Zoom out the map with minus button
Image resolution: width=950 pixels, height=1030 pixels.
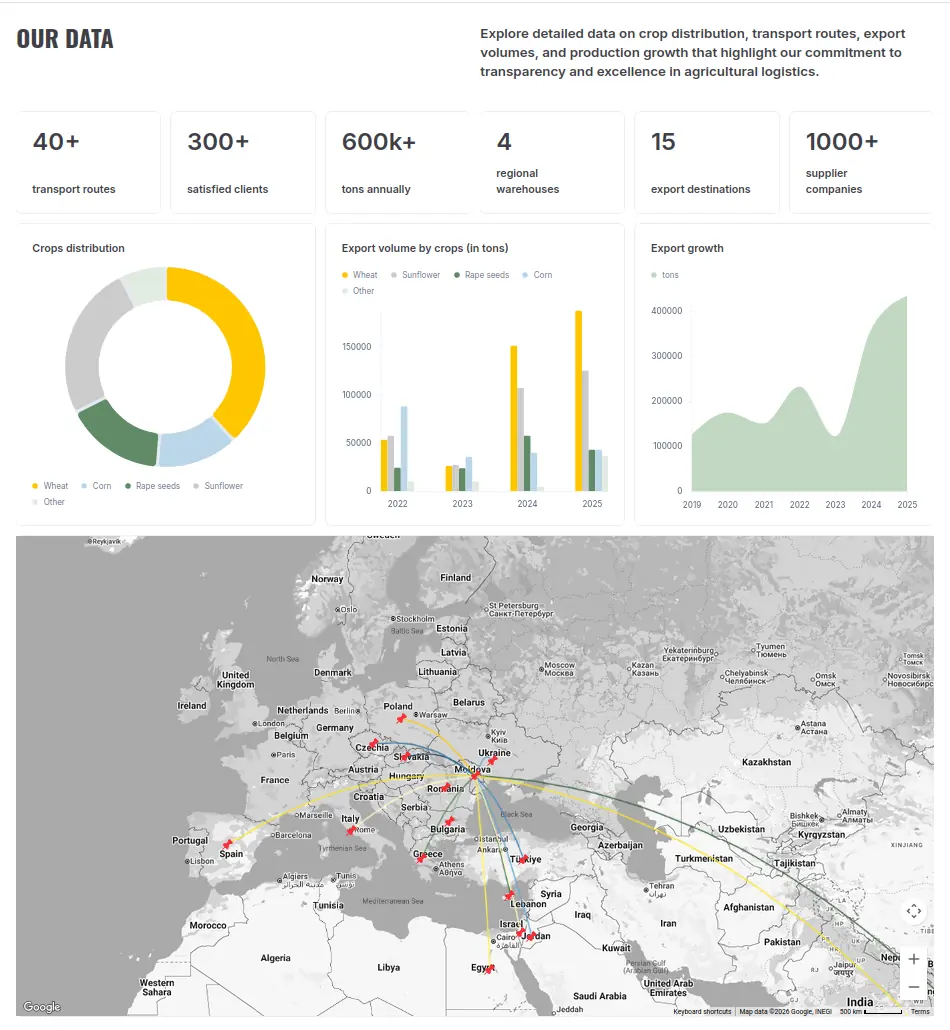[x=913, y=987]
